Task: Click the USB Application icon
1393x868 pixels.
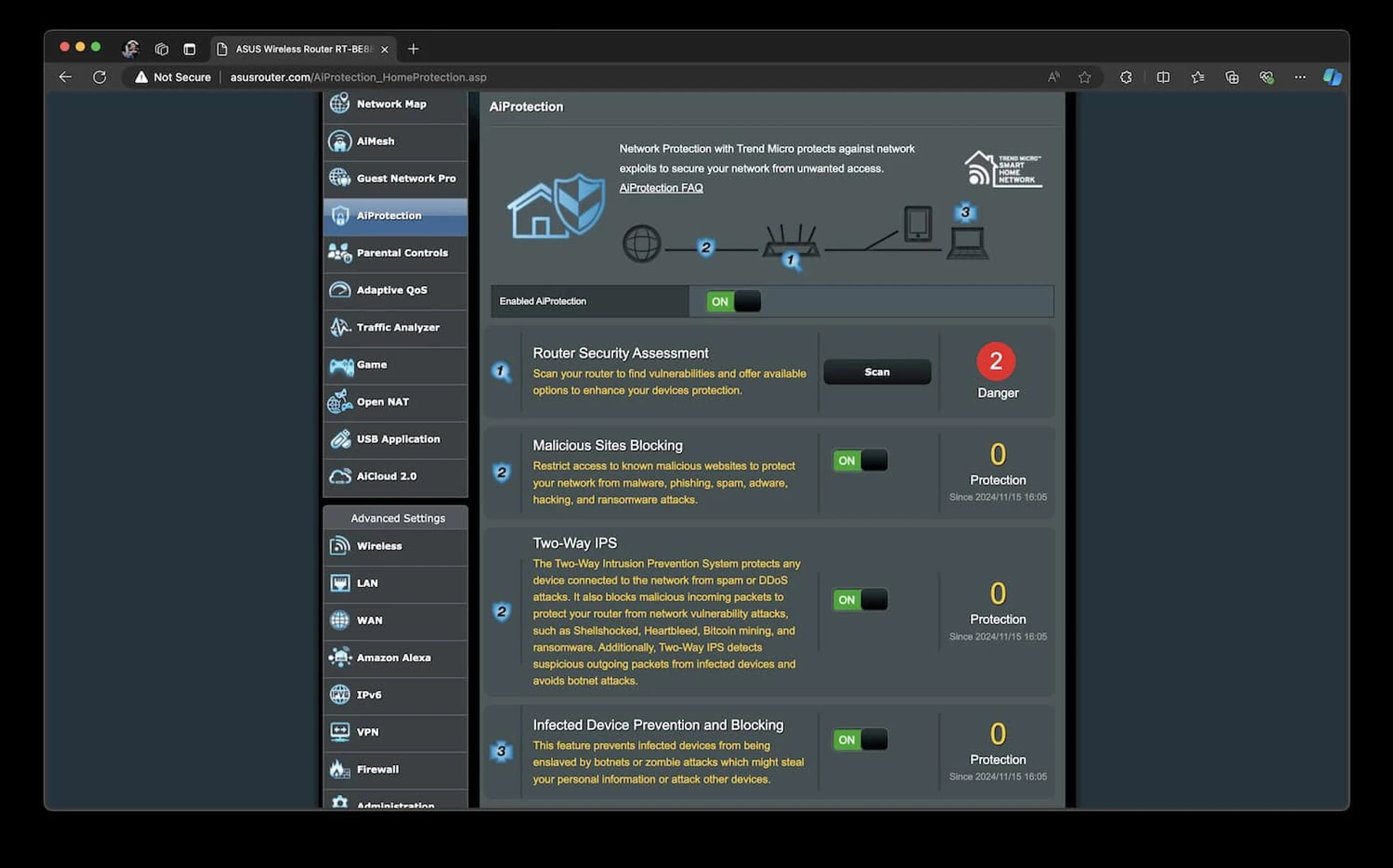Action: (x=340, y=439)
